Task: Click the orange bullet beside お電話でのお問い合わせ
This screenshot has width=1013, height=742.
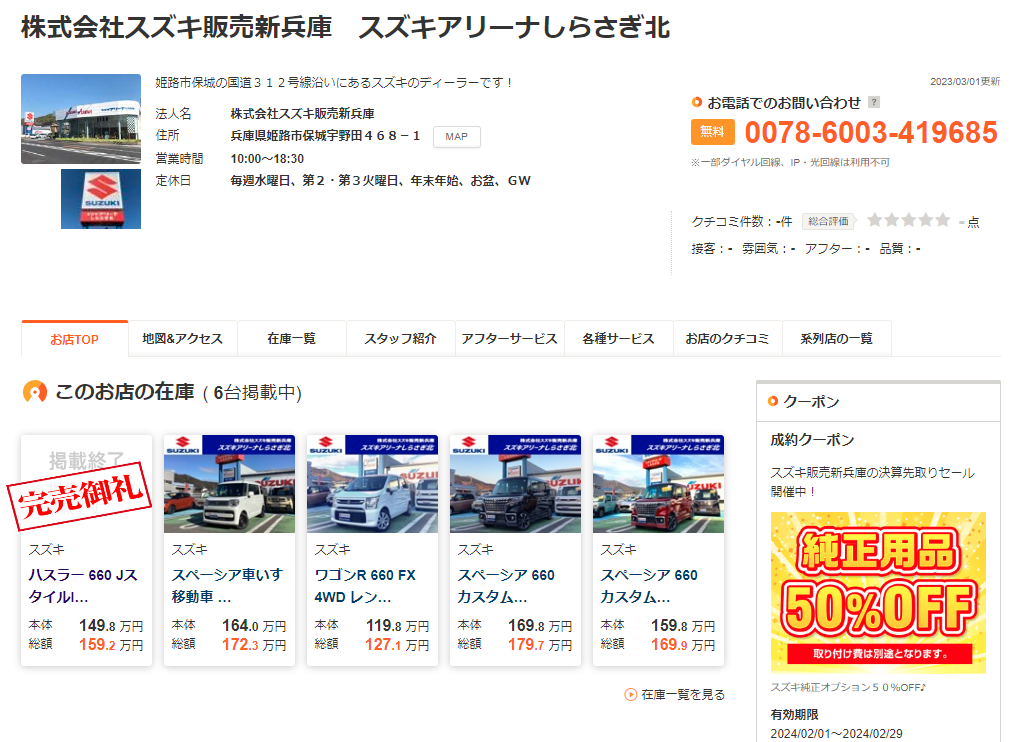Action: coord(696,102)
